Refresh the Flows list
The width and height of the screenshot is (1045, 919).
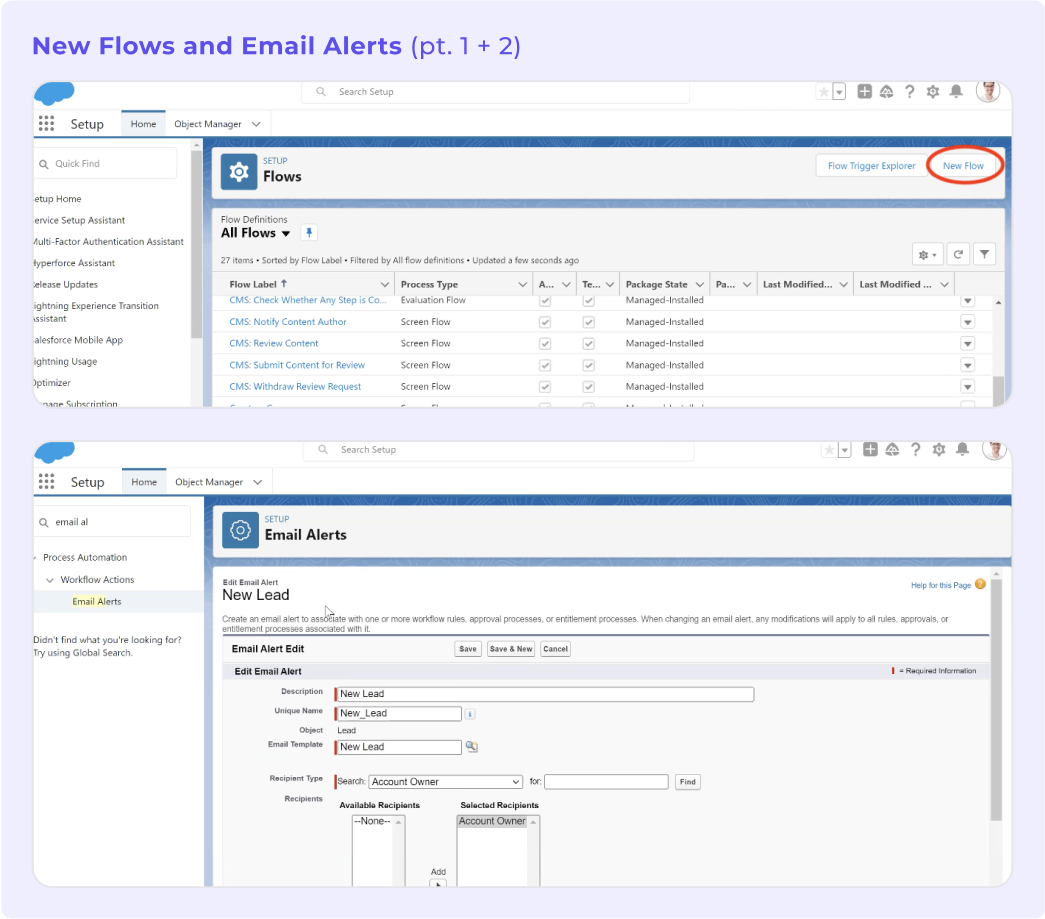tap(958, 254)
